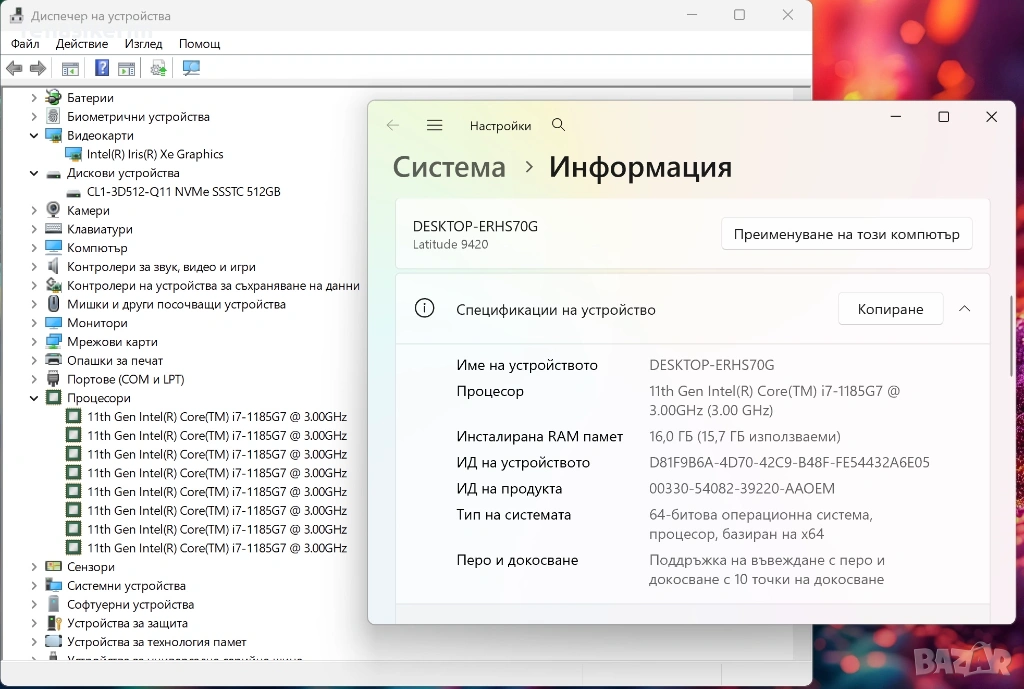Collapse Спецификации на устройство section chevron

tap(964, 309)
